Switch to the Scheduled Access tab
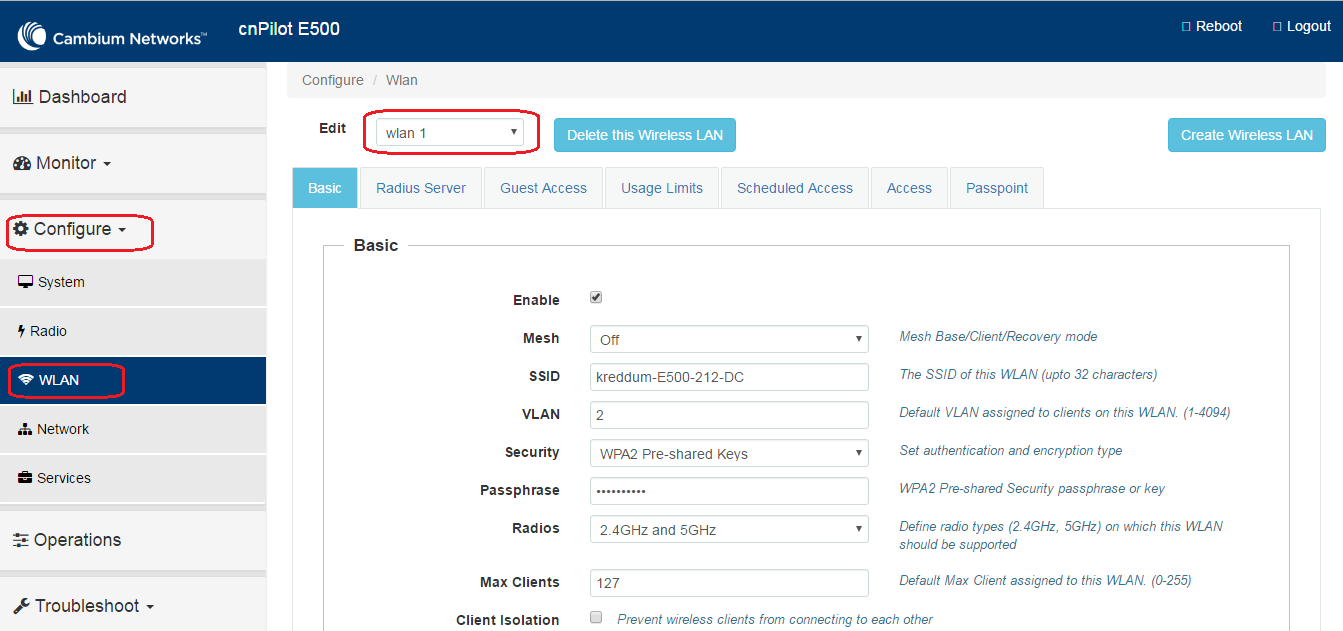 795,188
